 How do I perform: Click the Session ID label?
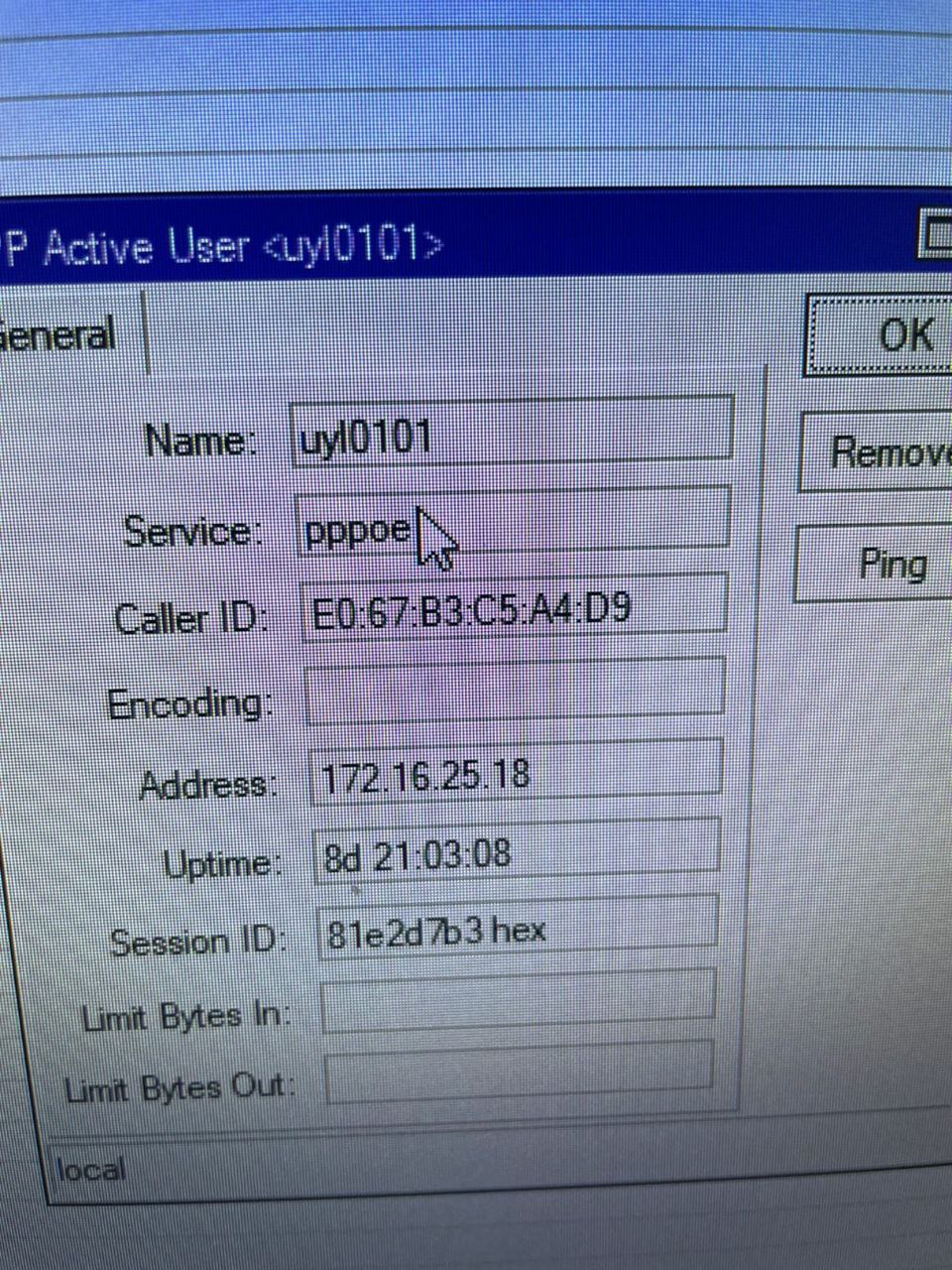[x=197, y=942]
